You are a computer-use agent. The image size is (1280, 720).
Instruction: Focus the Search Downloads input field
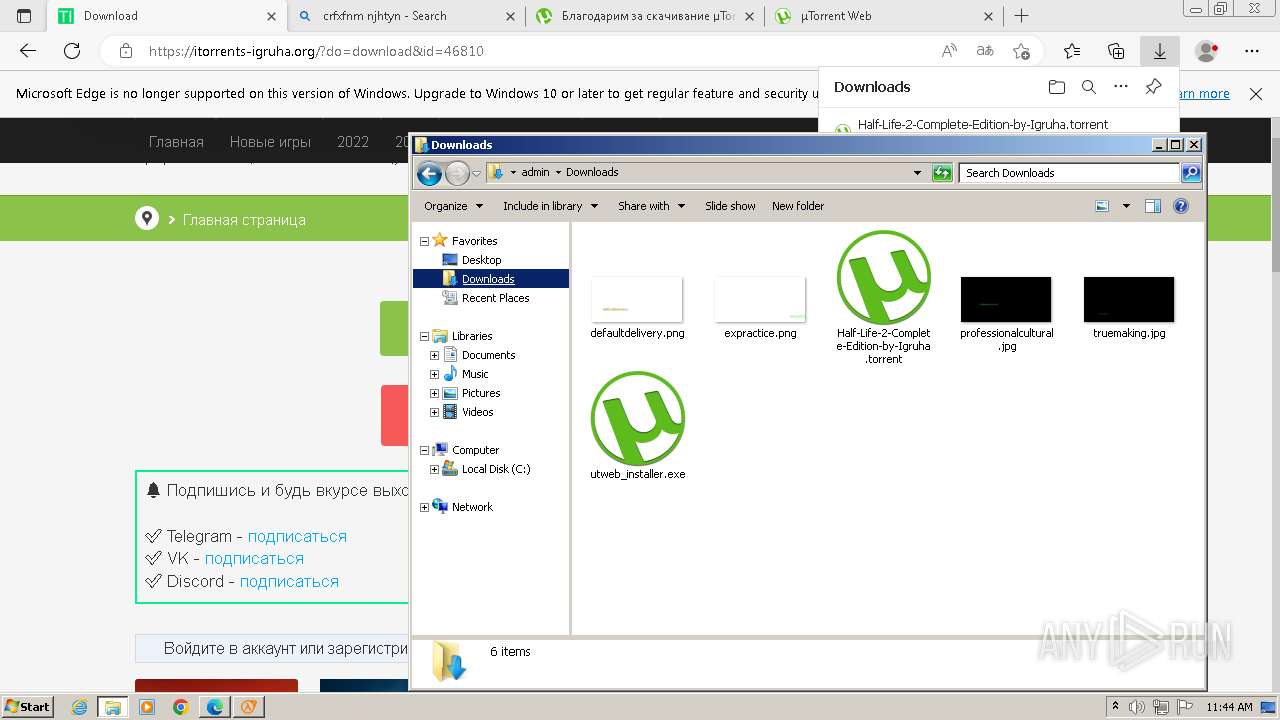click(1069, 173)
